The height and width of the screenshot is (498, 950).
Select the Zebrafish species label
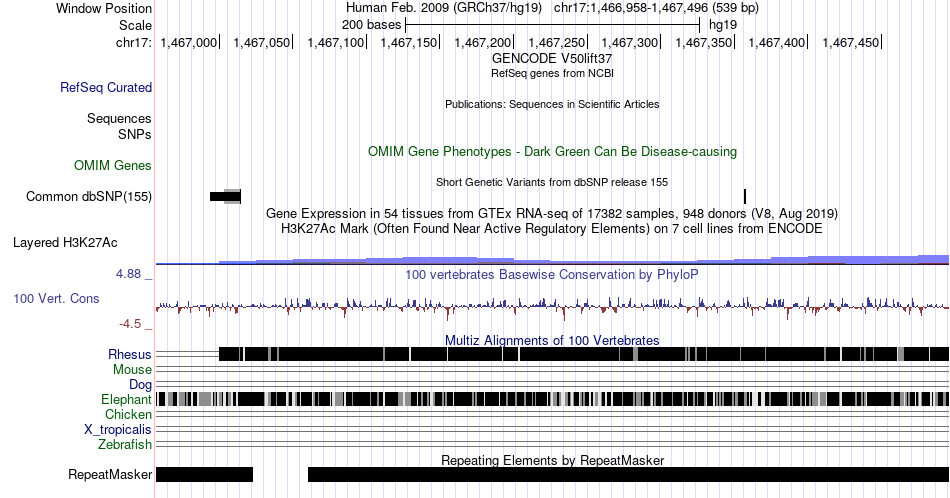pos(125,444)
